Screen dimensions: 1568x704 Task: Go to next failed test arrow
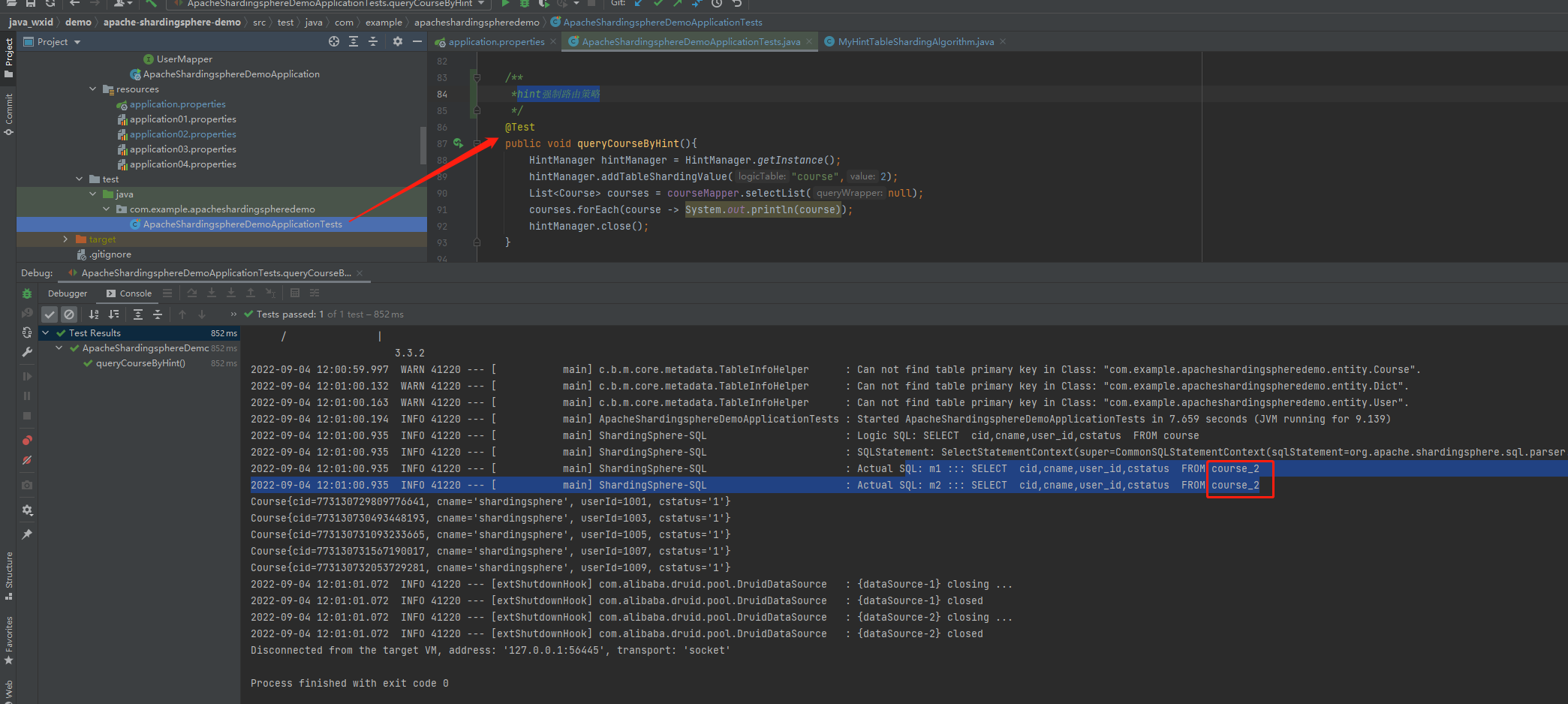point(202,314)
